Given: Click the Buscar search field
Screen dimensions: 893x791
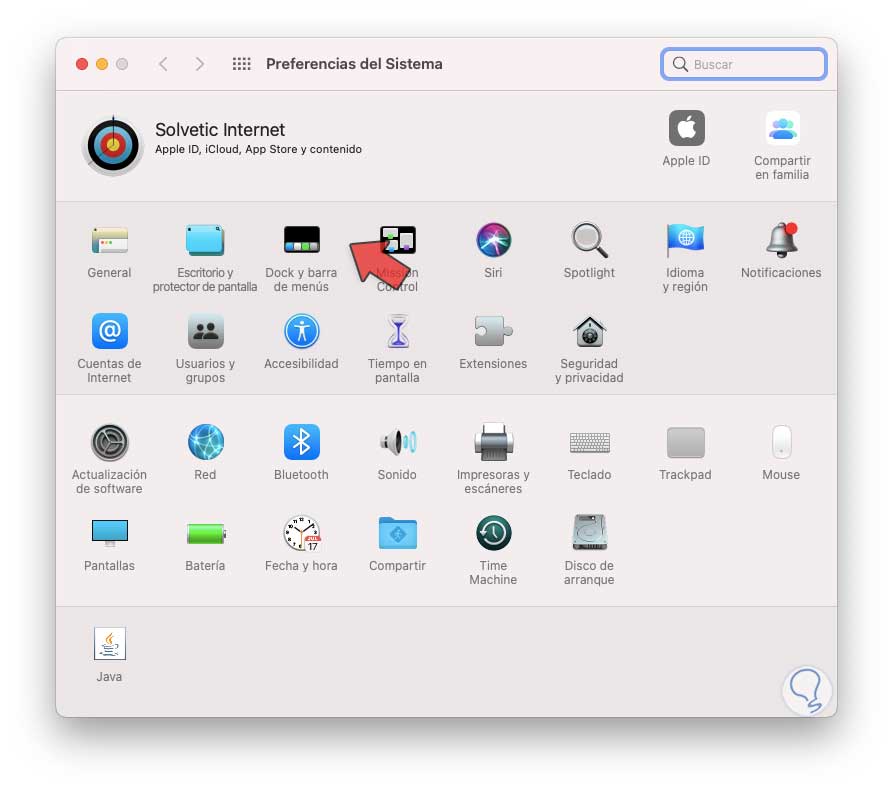Looking at the screenshot, I should (744, 64).
